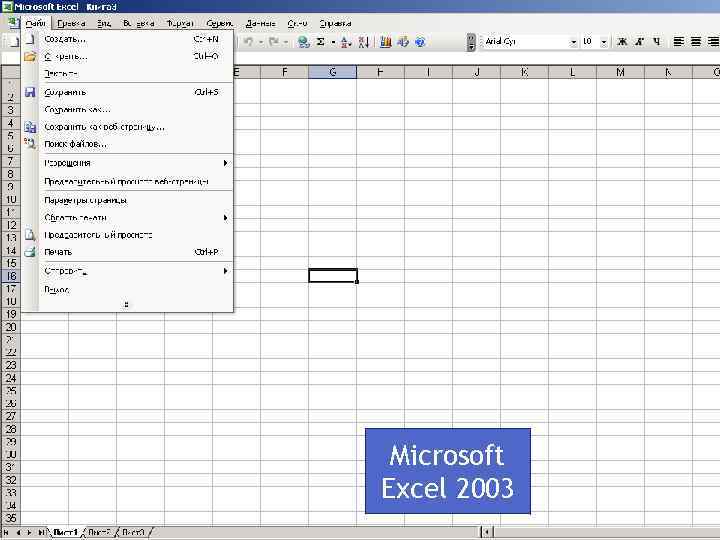This screenshot has height=540, width=720.
Task: Switch to the Лист2 sheet tab
Action: 100,532
